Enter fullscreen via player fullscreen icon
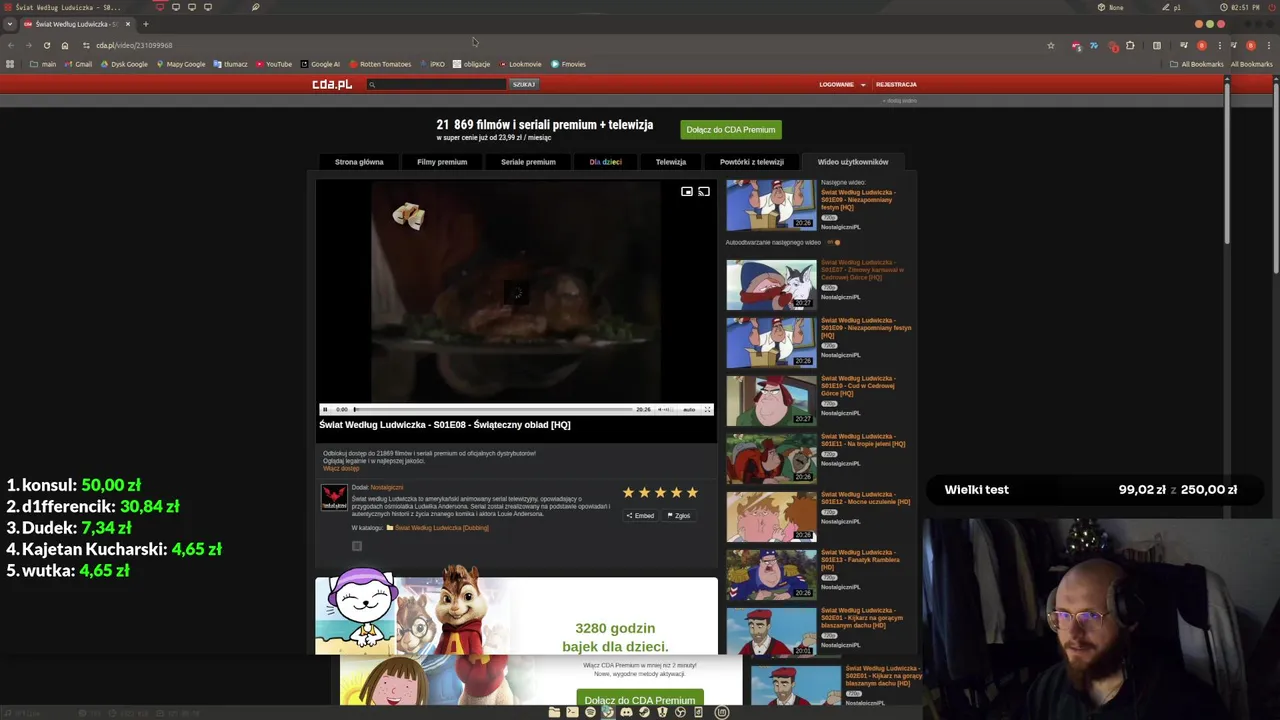 pyautogui.click(x=707, y=409)
